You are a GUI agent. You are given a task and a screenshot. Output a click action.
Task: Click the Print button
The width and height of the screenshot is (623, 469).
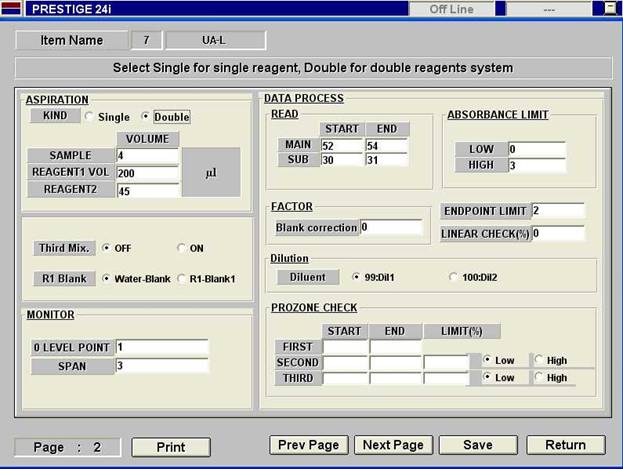[x=171, y=447]
